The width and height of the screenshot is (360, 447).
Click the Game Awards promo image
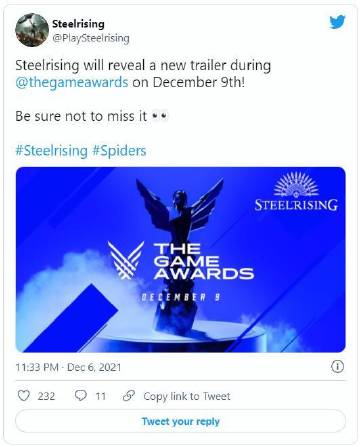(181, 260)
